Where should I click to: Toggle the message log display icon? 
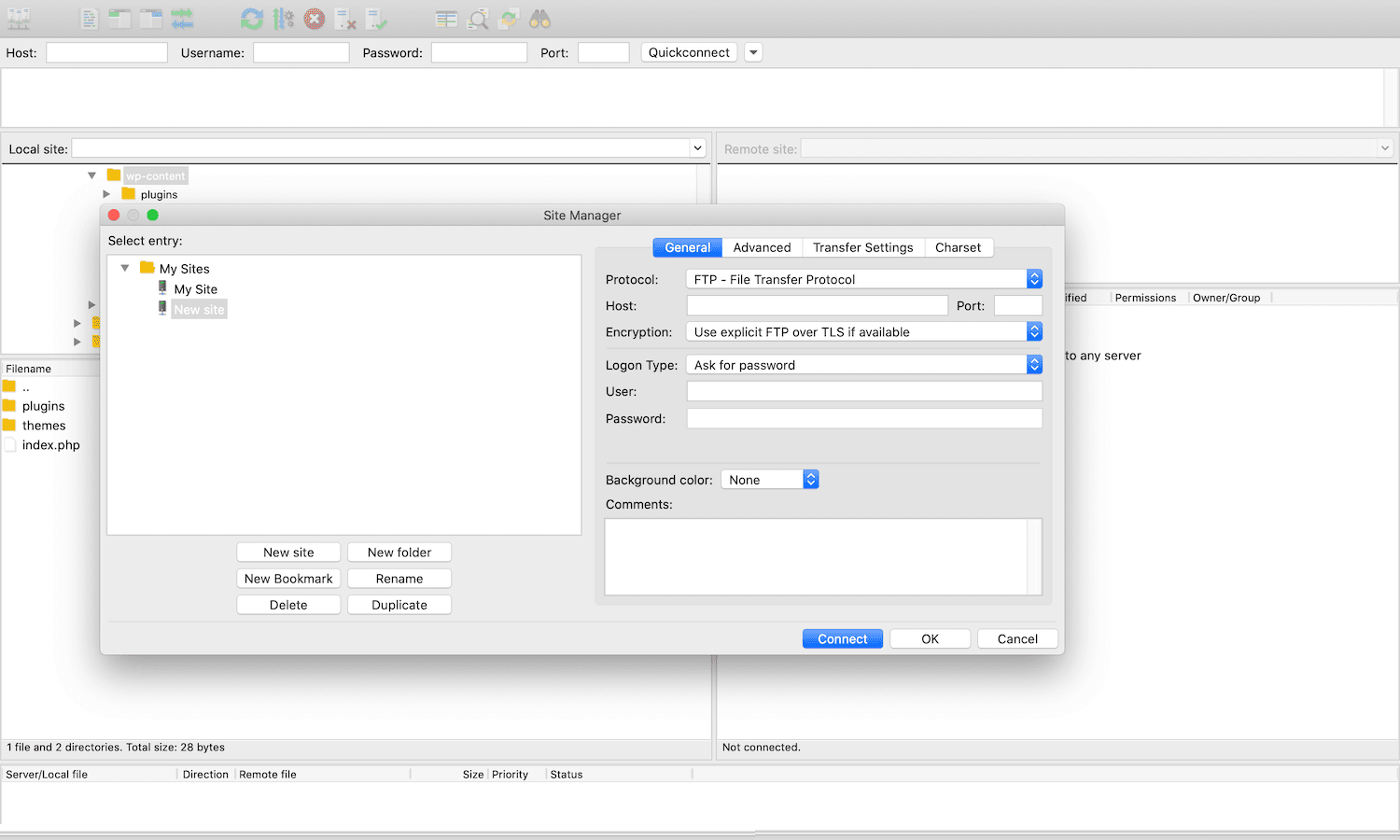coord(89,19)
